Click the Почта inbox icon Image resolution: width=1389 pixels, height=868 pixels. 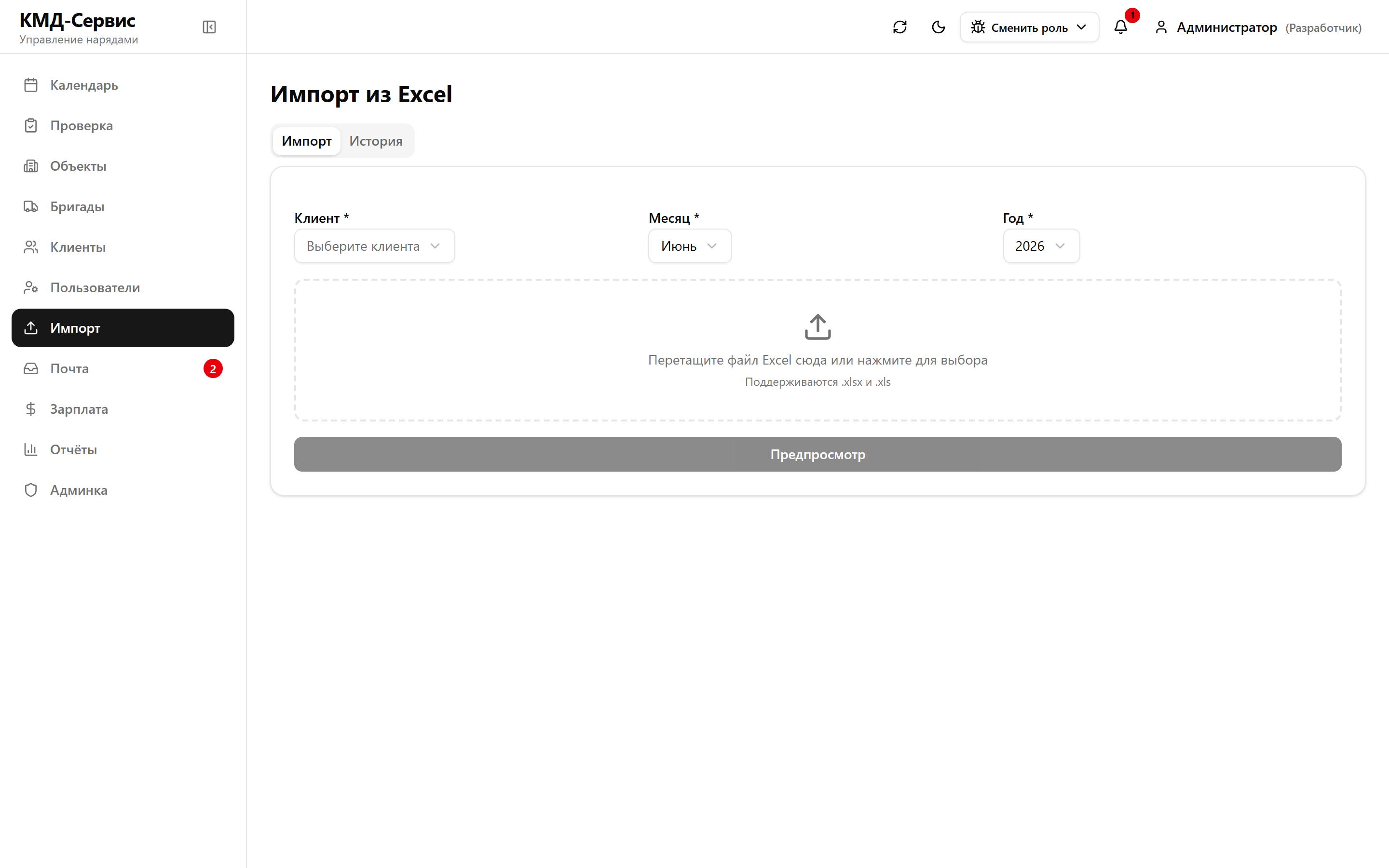(31, 368)
